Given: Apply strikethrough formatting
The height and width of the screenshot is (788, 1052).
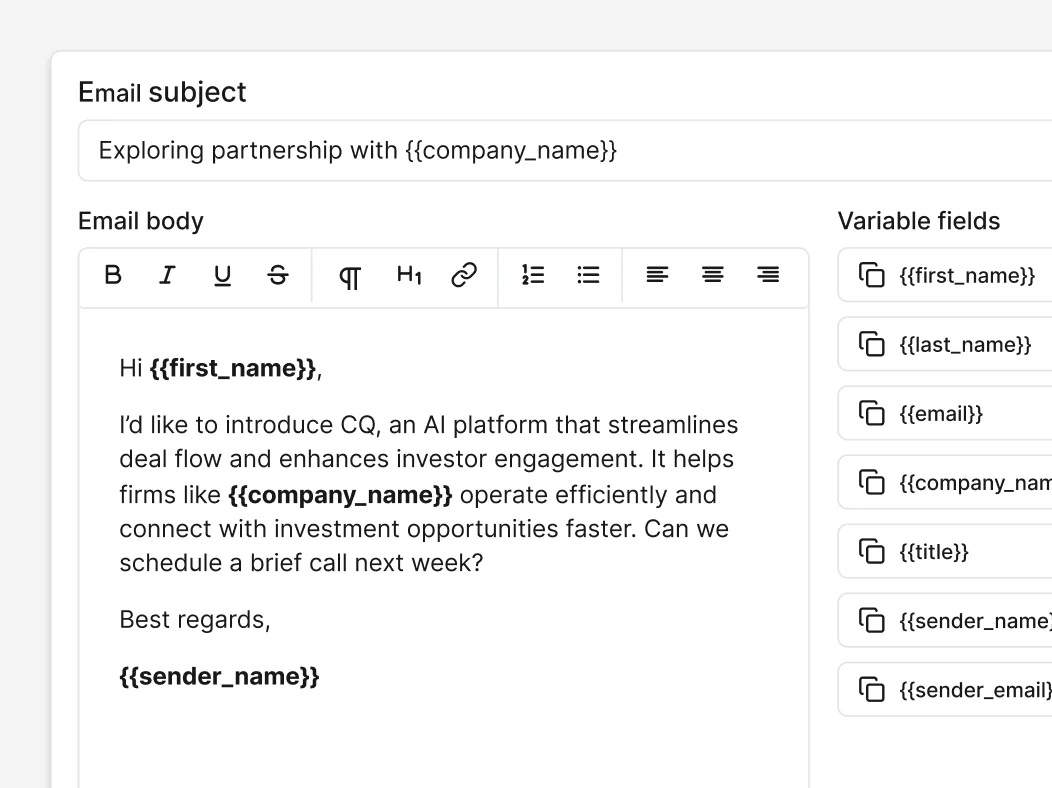Looking at the screenshot, I should 278,275.
